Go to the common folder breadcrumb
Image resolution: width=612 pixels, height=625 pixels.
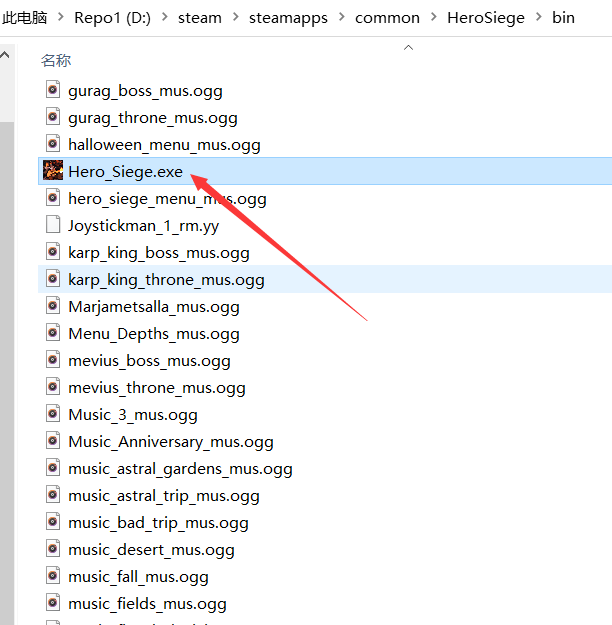pos(387,18)
